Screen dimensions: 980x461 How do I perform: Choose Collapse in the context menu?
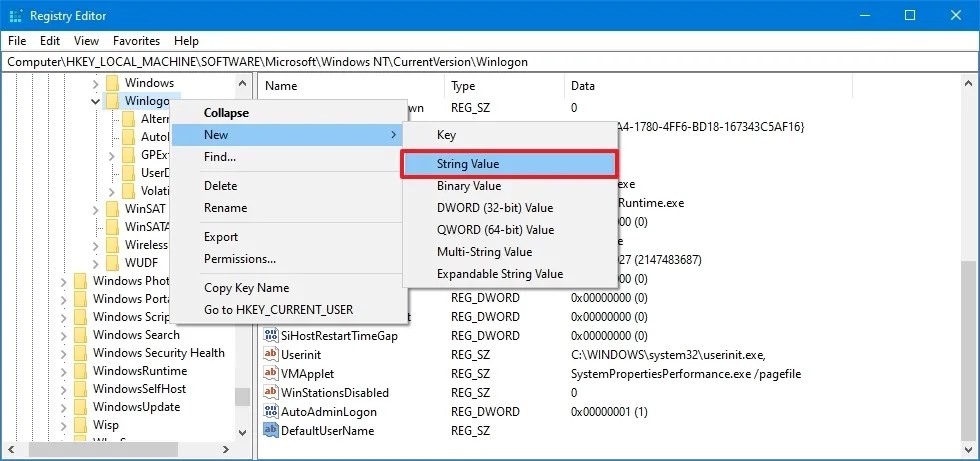(x=289, y=113)
